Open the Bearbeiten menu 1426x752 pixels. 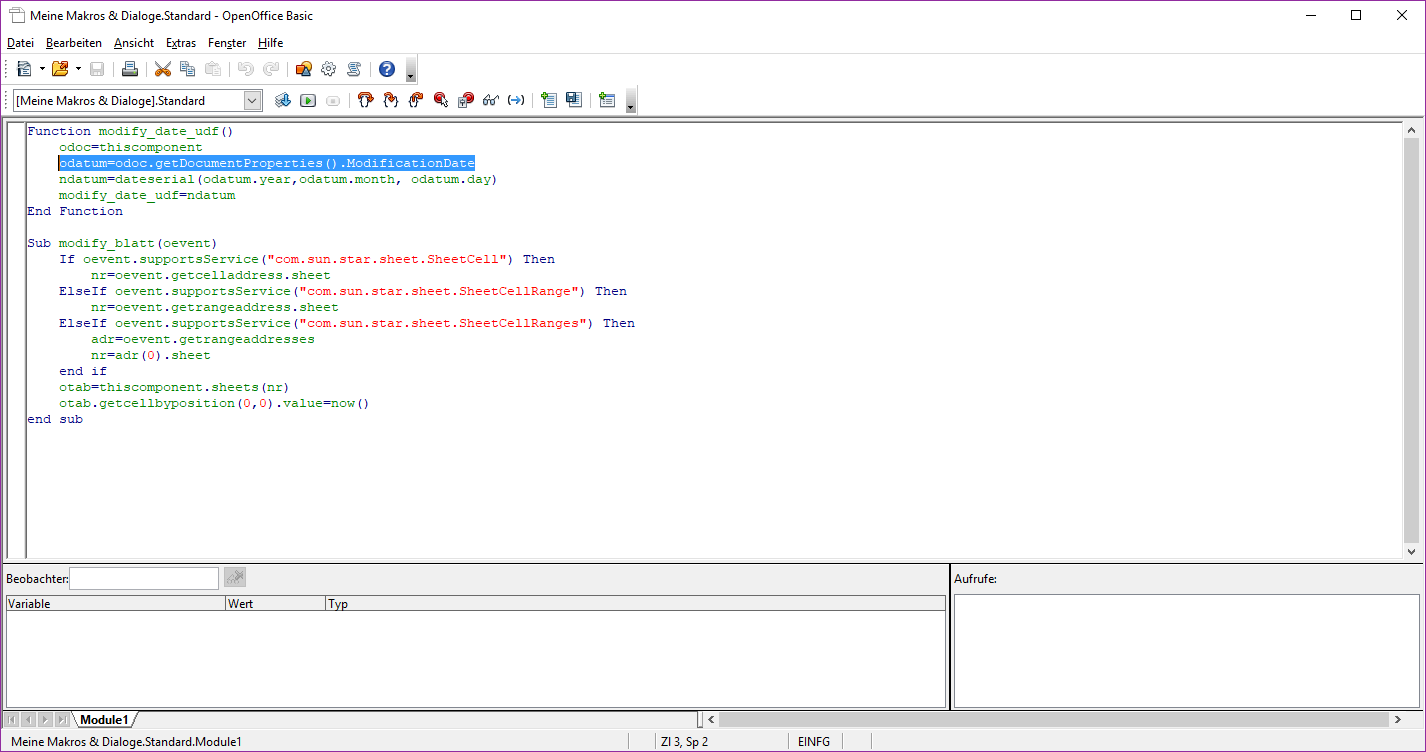[74, 43]
